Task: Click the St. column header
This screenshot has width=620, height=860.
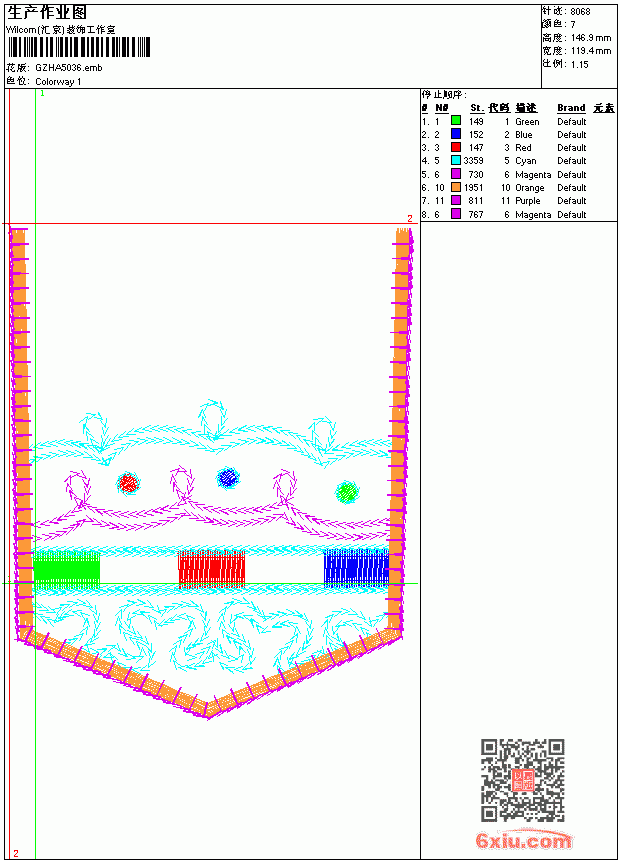Action: tap(477, 108)
